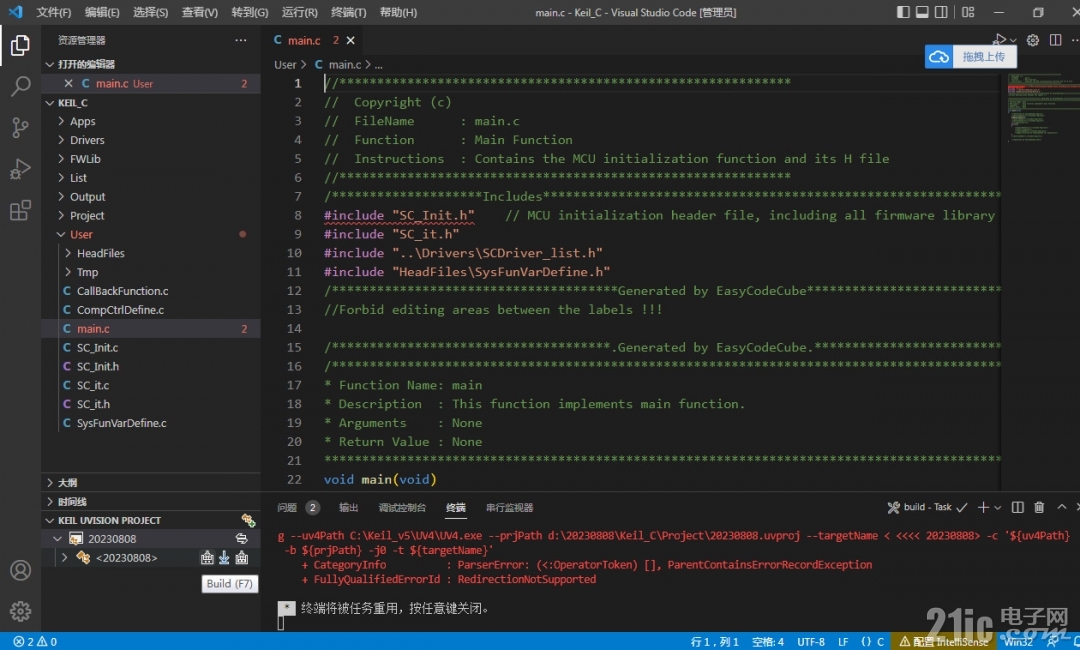The height and width of the screenshot is (650, 1080).
Task: Click the Download target arrow icon
Action: (224, 558)
